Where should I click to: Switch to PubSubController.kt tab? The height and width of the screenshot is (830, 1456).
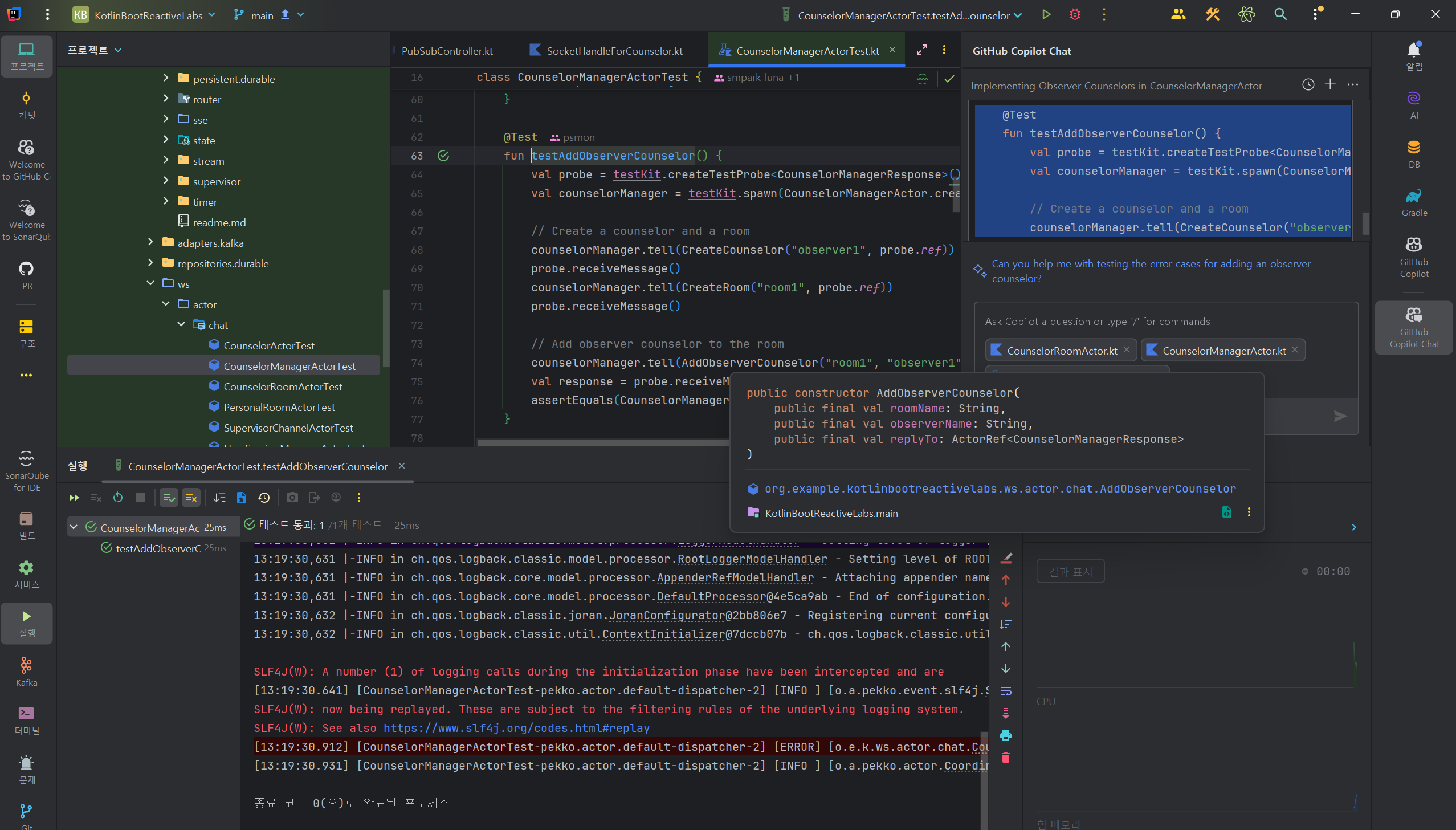pos(447,51)
